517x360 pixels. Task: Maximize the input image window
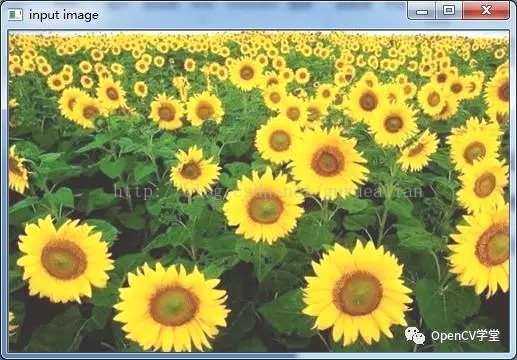pos(449,11)
